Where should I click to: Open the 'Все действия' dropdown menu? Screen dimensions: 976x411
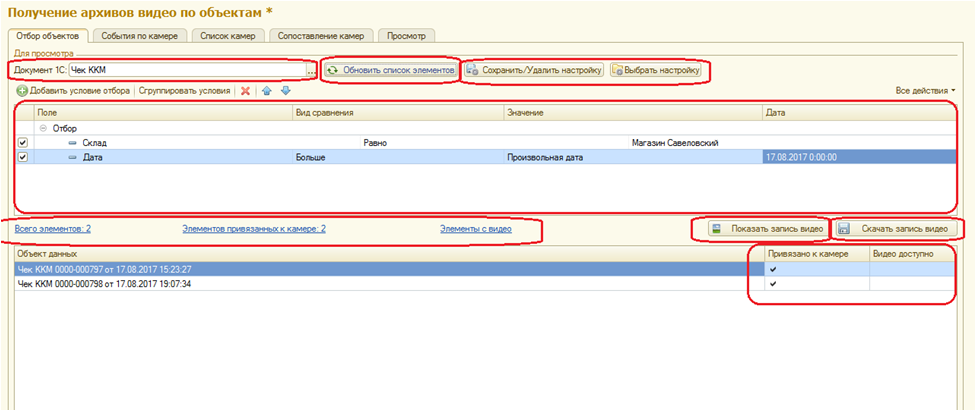(x=925, y=91)
